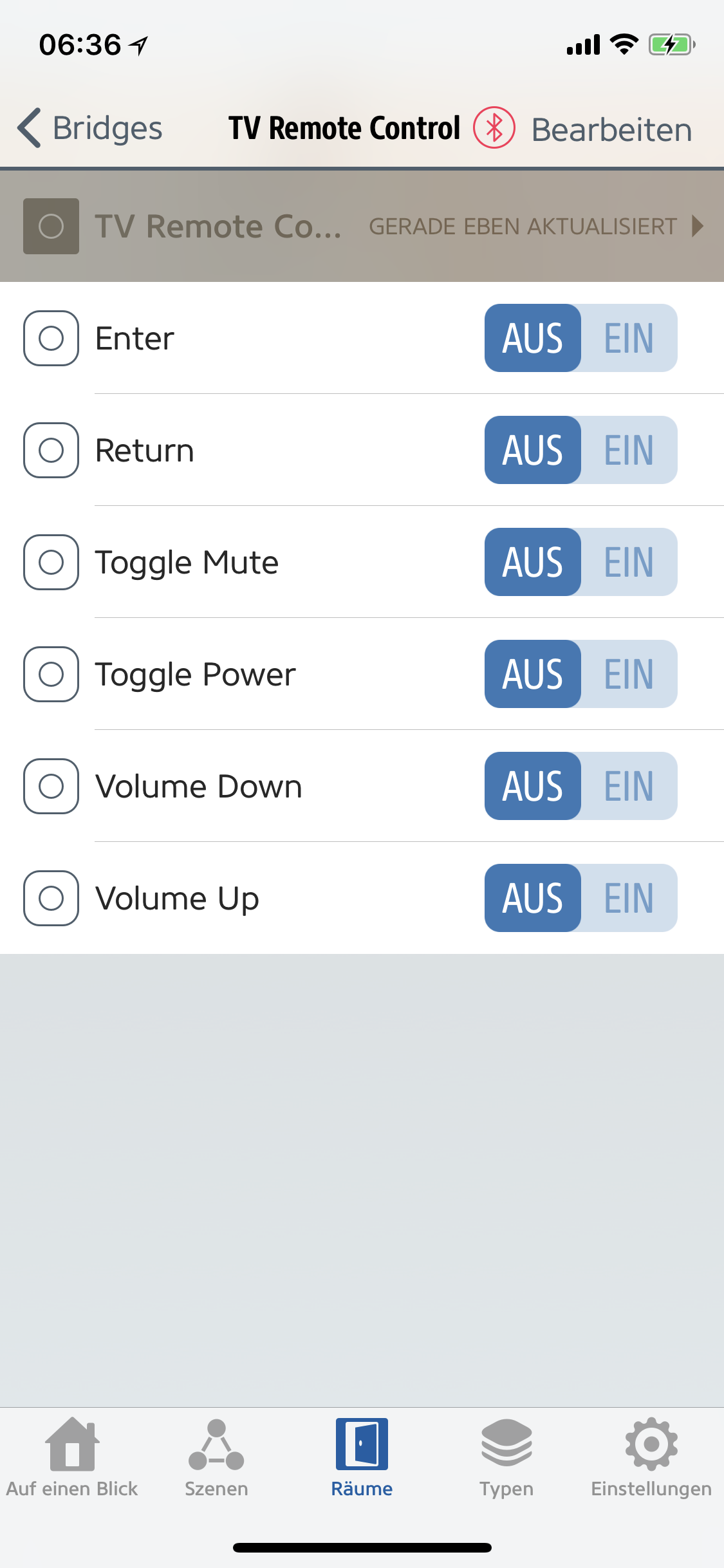724x1568 pixels.
Task: Tap the Volume Down accessory icon
Action: pyautogui.click(x=51, y=786)
